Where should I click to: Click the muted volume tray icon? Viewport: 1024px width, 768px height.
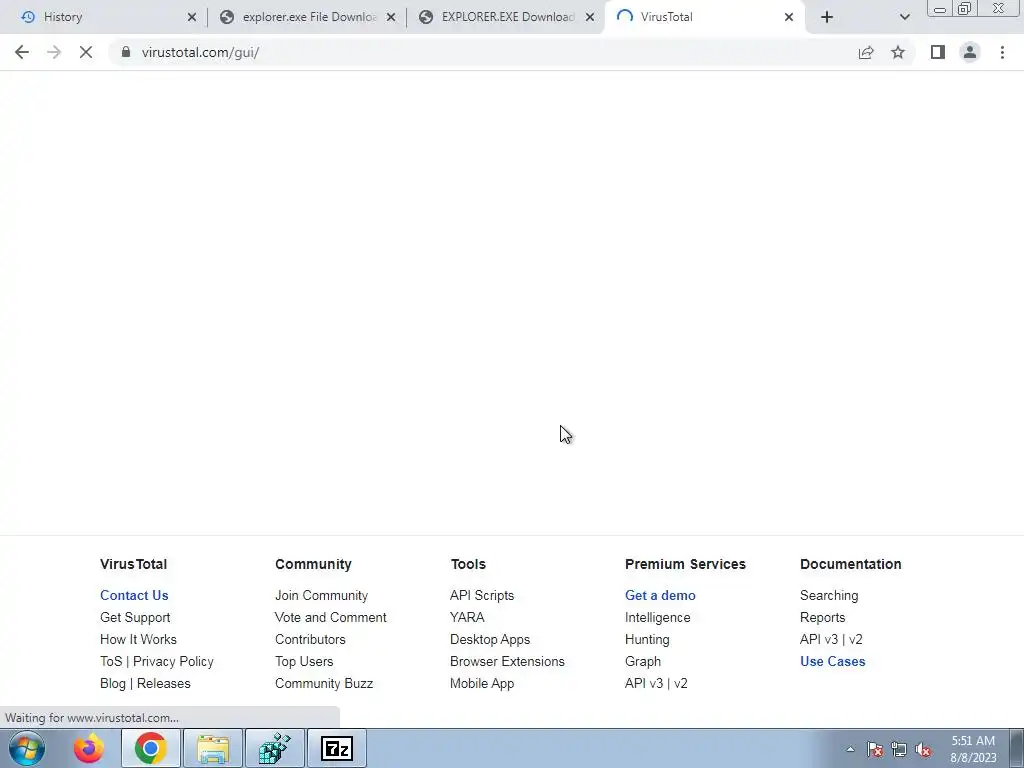coord(923,750)
